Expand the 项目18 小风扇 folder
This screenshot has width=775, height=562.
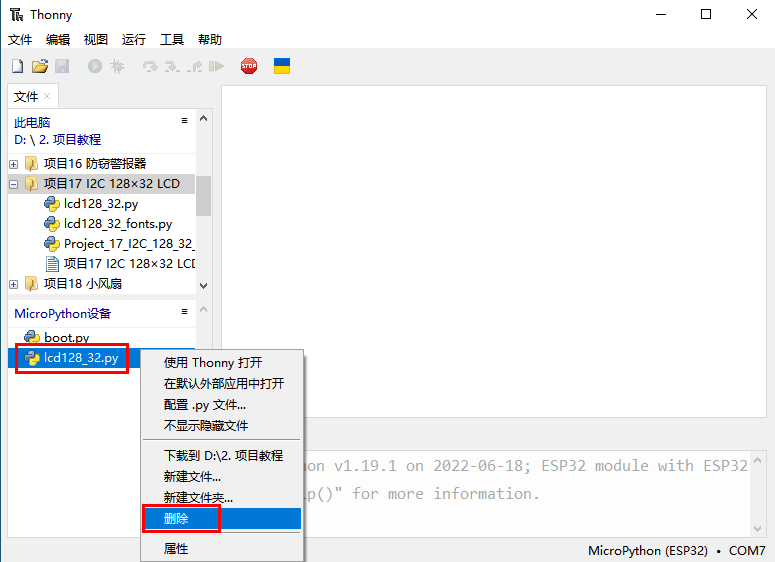click(13, 284)
